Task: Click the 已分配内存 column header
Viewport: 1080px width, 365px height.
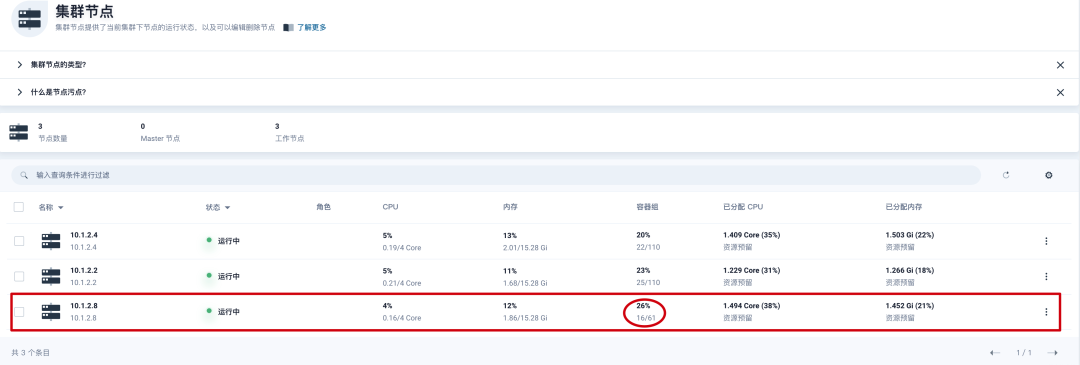Action: [x=904, y=207]
